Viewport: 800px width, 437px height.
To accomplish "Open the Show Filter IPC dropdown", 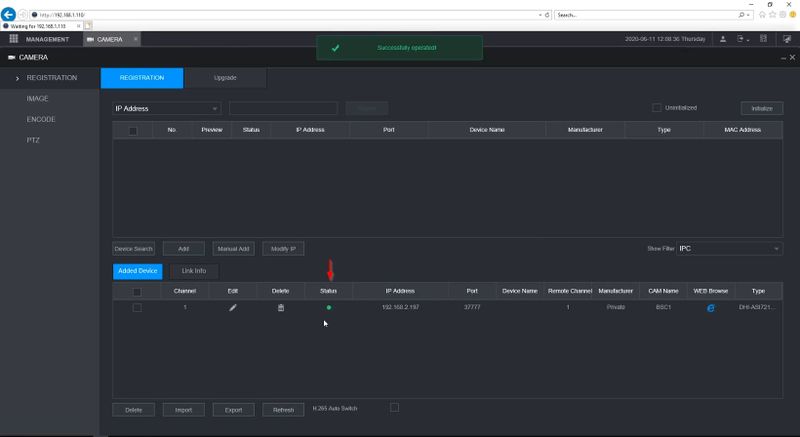I will pyautogui.click(x=729, y=248).
